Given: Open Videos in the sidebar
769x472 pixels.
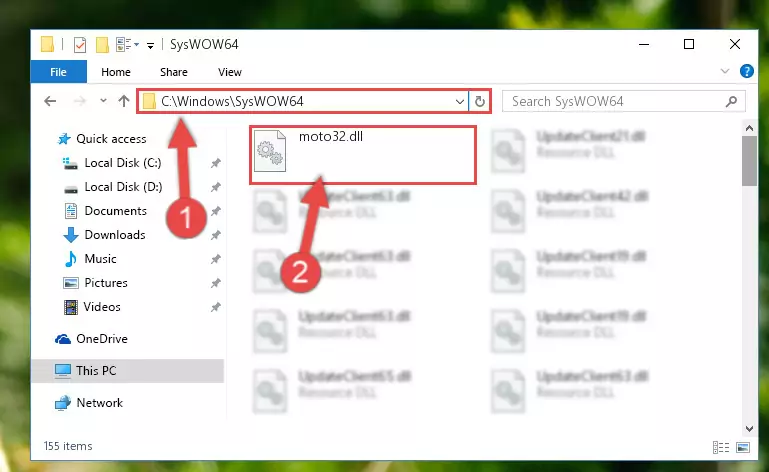Looking at the screenshot, I should (x=102, y=307).
